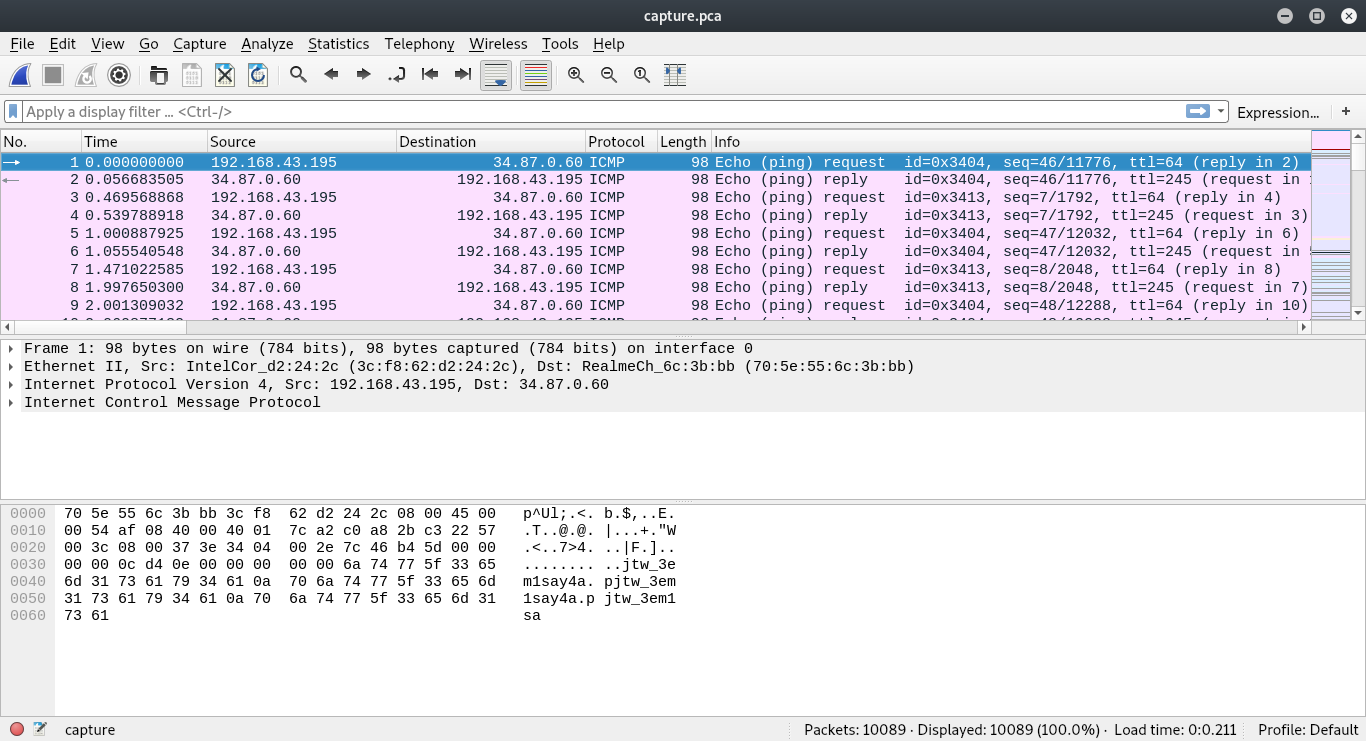Reset text to normal size
This screenshot has width=1366, height=741.
[642, 75]
